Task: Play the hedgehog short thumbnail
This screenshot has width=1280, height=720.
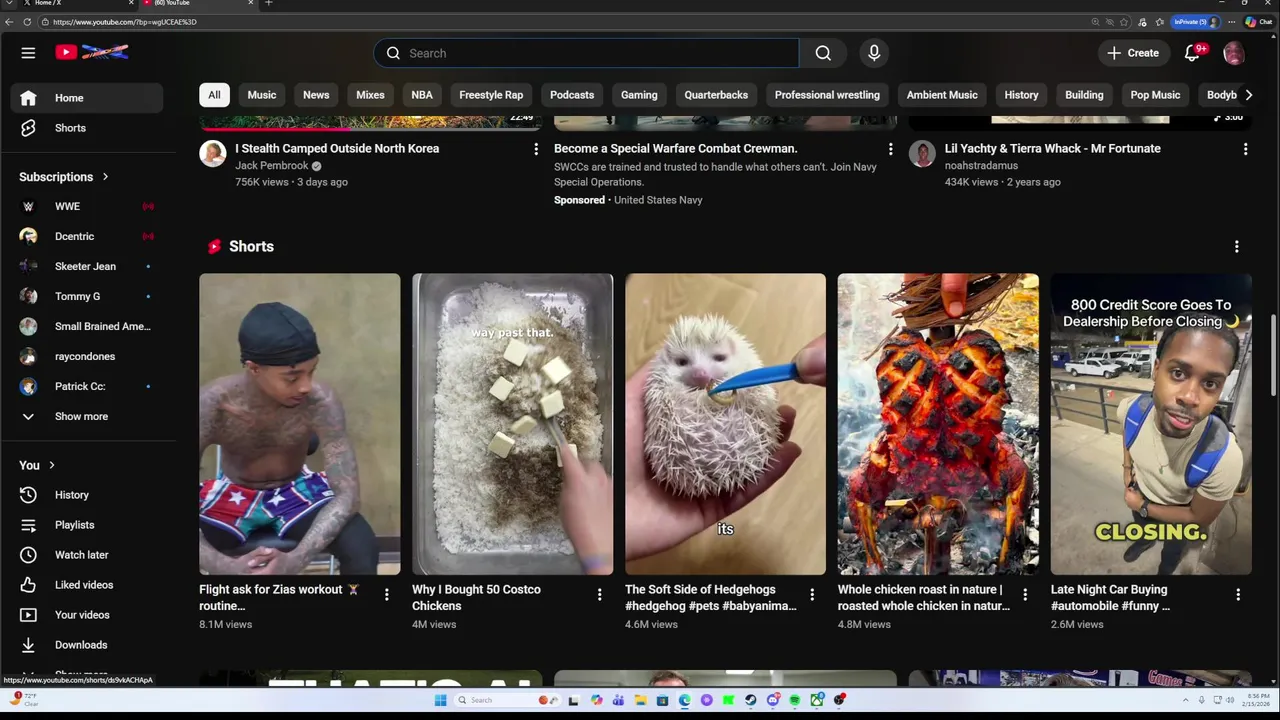Action: point(725,424)
